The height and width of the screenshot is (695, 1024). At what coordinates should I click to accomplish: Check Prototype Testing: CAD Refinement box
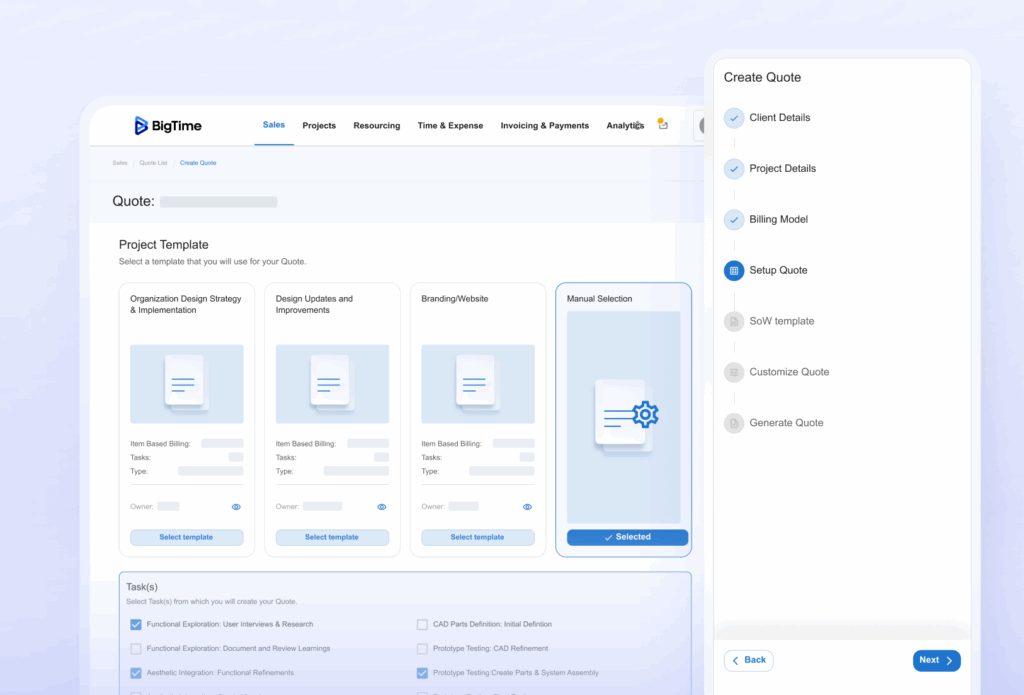click(422, 649)
